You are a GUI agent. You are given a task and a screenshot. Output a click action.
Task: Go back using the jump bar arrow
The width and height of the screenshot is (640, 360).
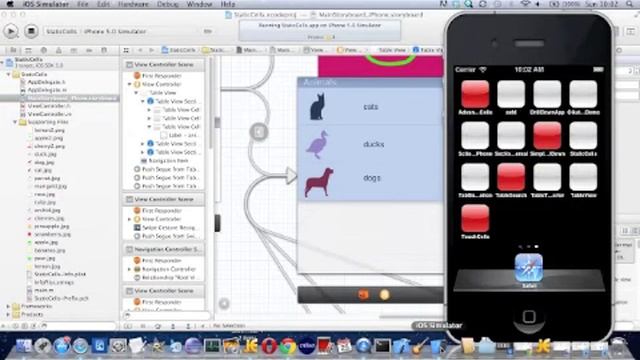pos(140,50)
